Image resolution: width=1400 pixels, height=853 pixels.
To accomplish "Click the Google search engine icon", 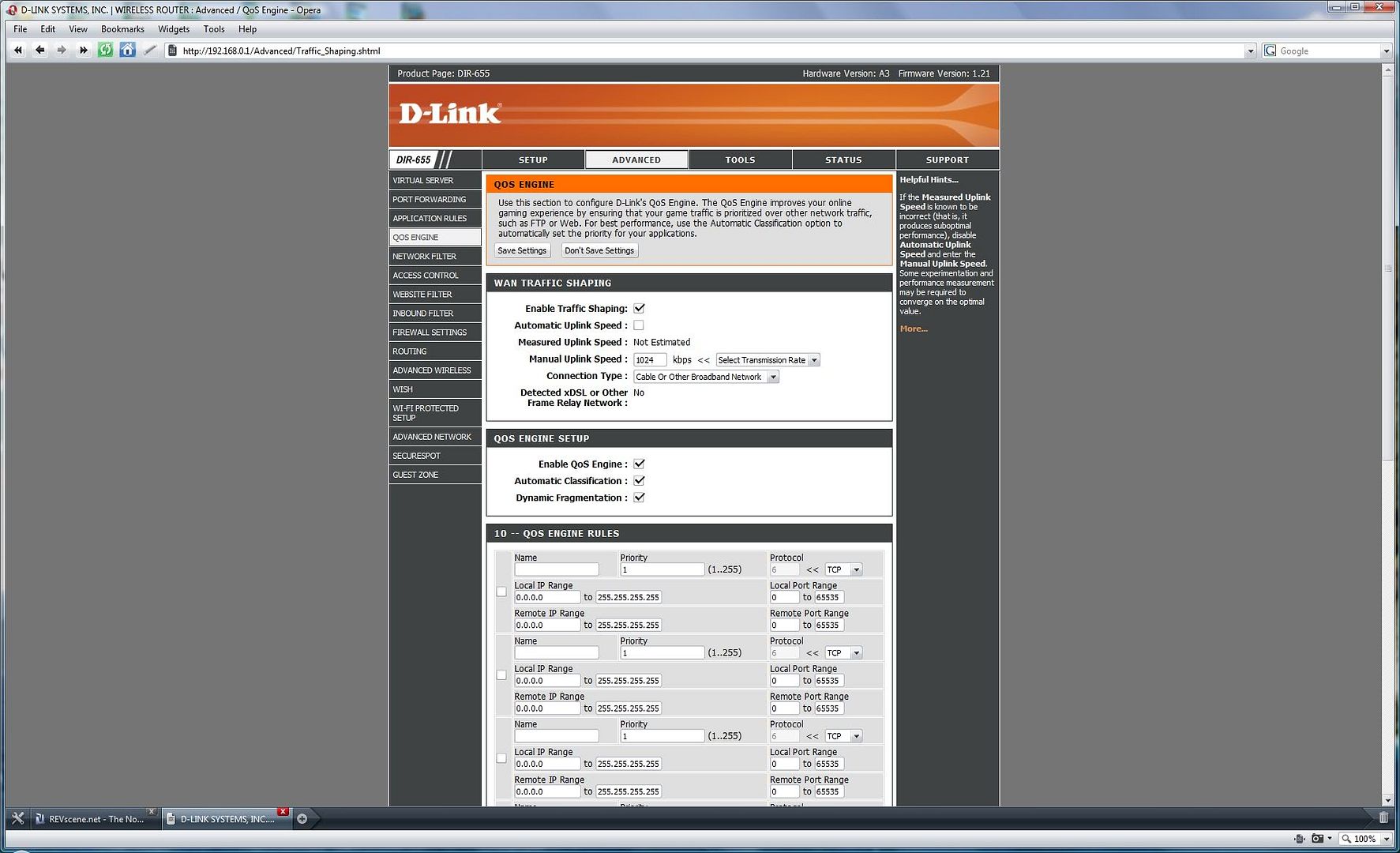I will [1271, 51].
